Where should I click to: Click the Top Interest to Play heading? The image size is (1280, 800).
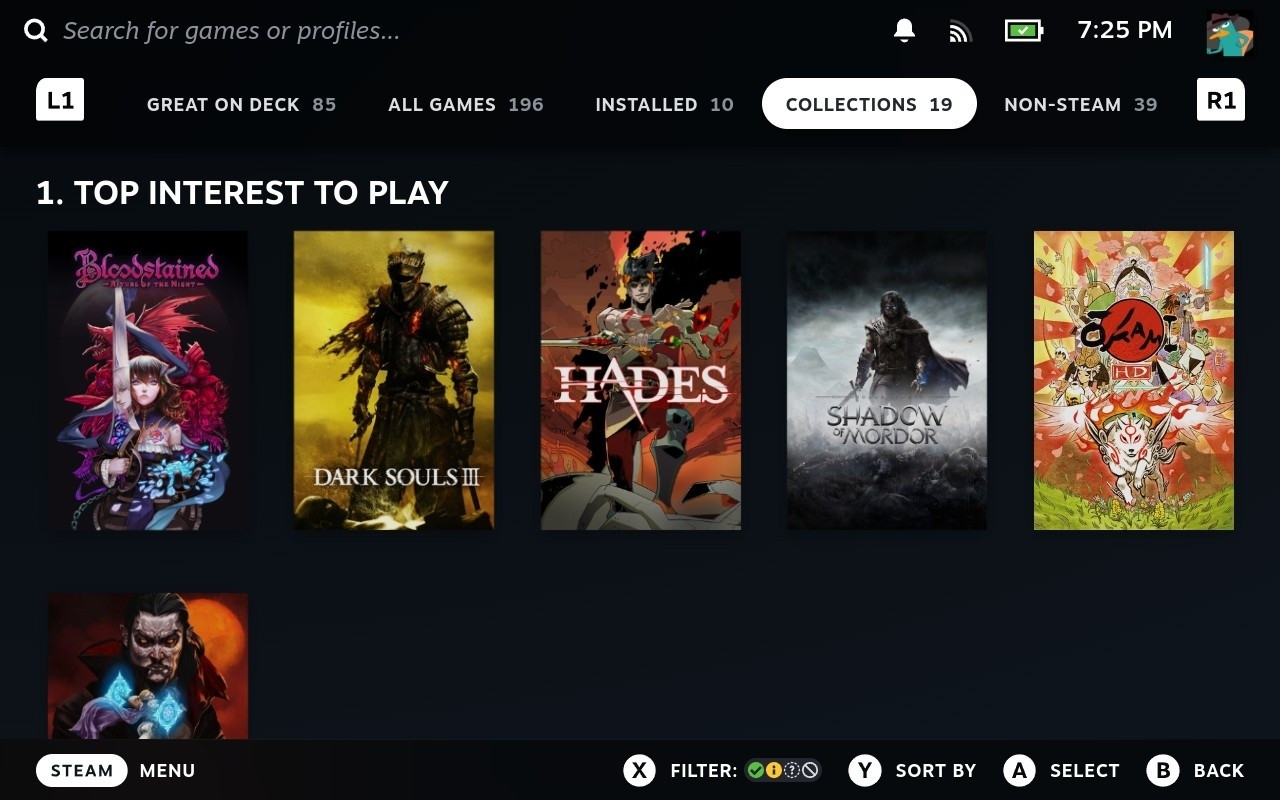pyautogui.click(x=242, y=192)
